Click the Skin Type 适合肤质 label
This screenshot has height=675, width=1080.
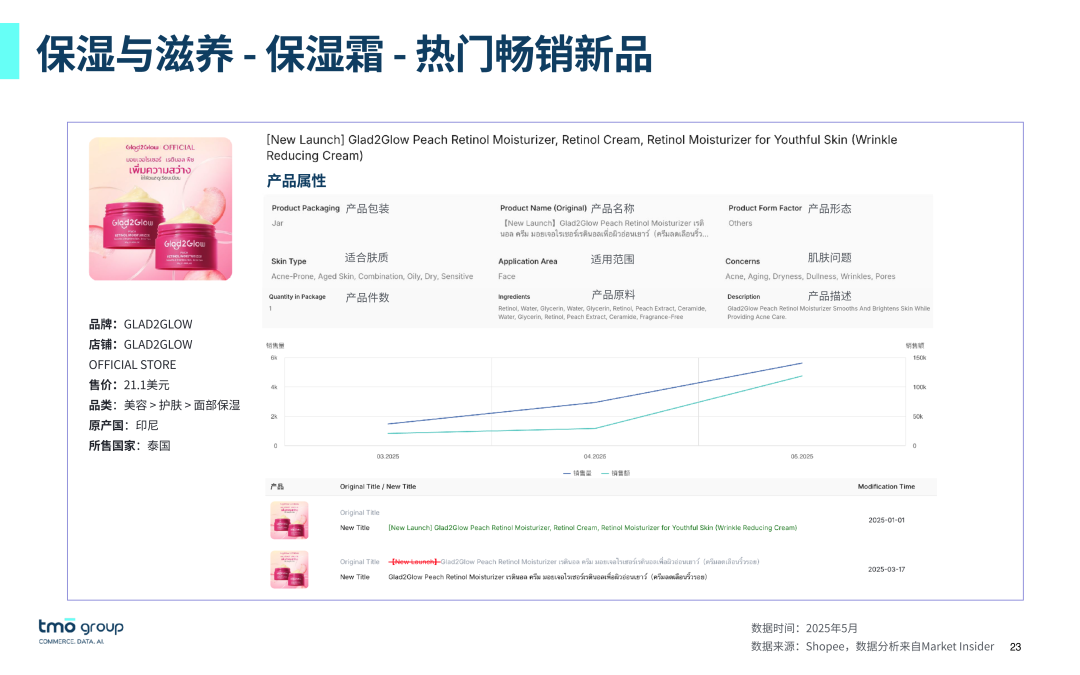pos(330,258)
